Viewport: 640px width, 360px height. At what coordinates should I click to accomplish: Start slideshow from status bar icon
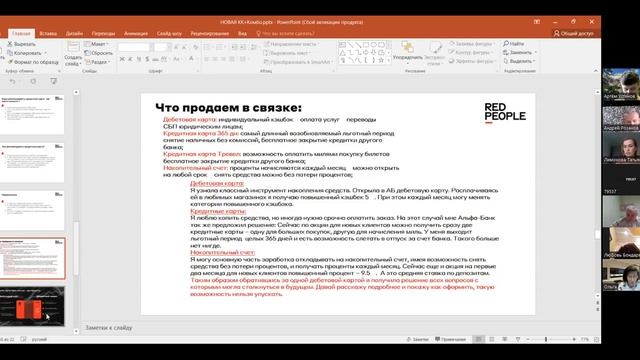pyautogui.click(x=518, y=339)
